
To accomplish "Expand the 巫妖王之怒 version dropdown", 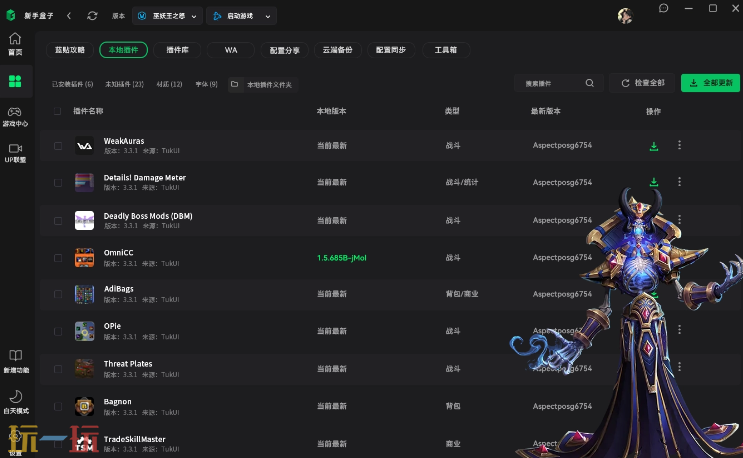I will click(x=167, y=16).
